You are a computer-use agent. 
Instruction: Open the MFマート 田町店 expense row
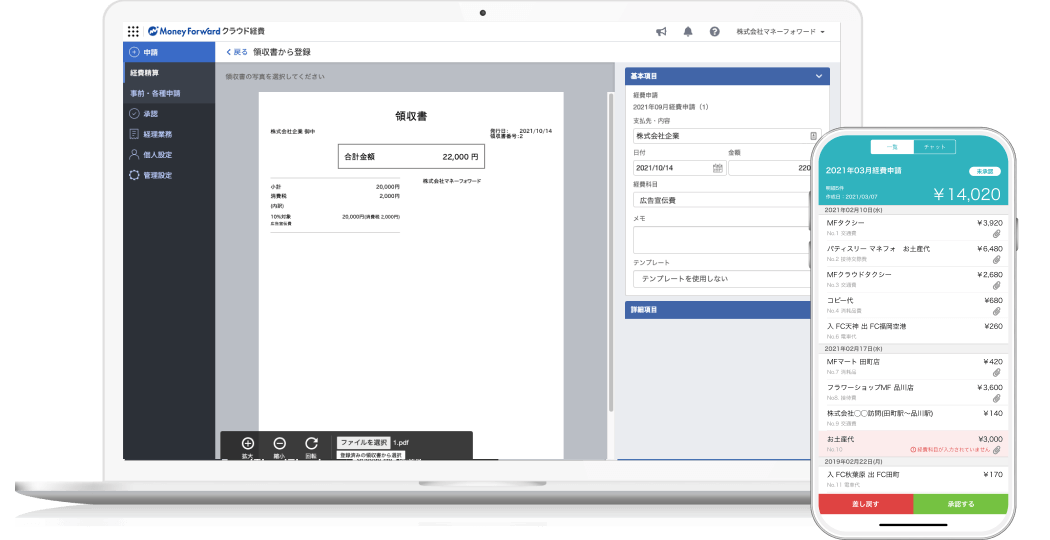tap(914, 366)
